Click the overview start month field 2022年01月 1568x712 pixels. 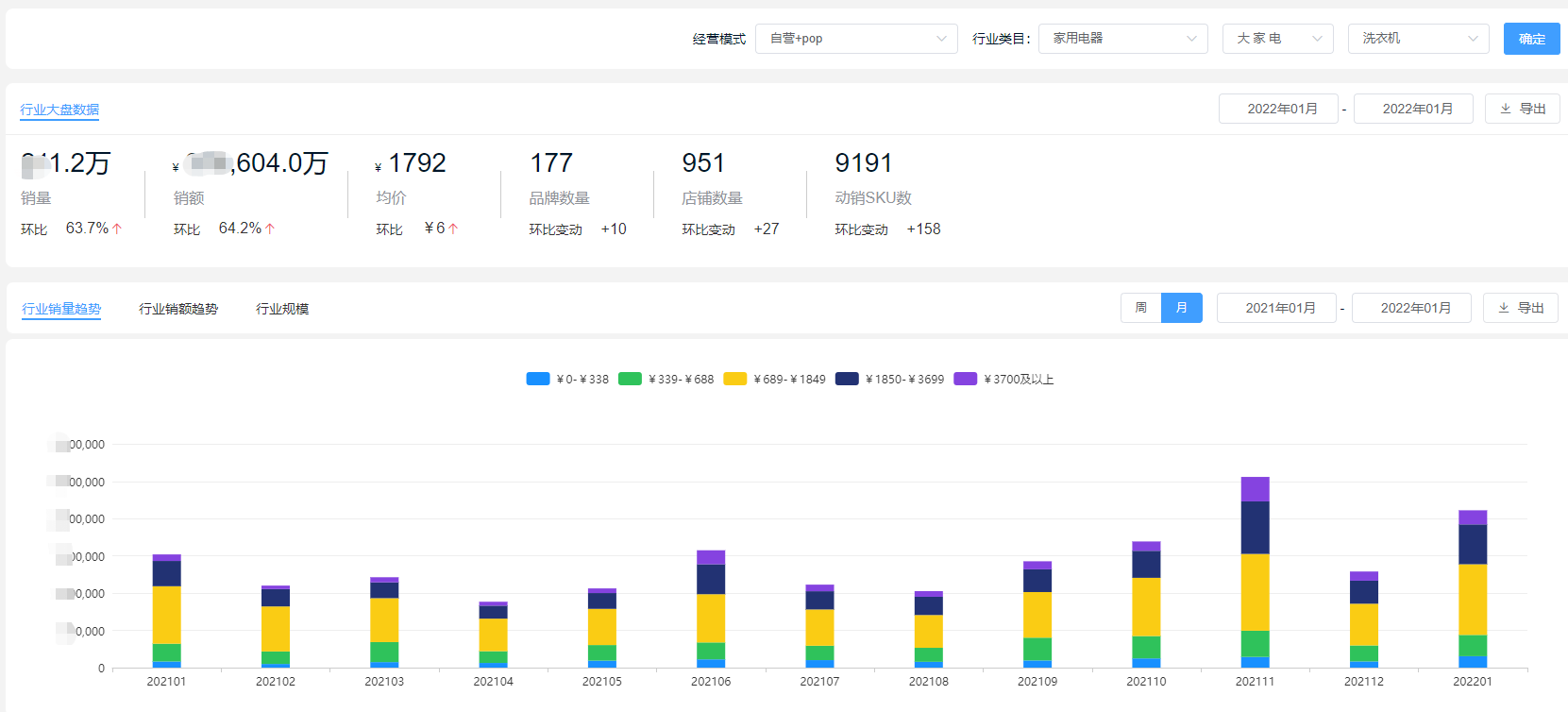1278,109
